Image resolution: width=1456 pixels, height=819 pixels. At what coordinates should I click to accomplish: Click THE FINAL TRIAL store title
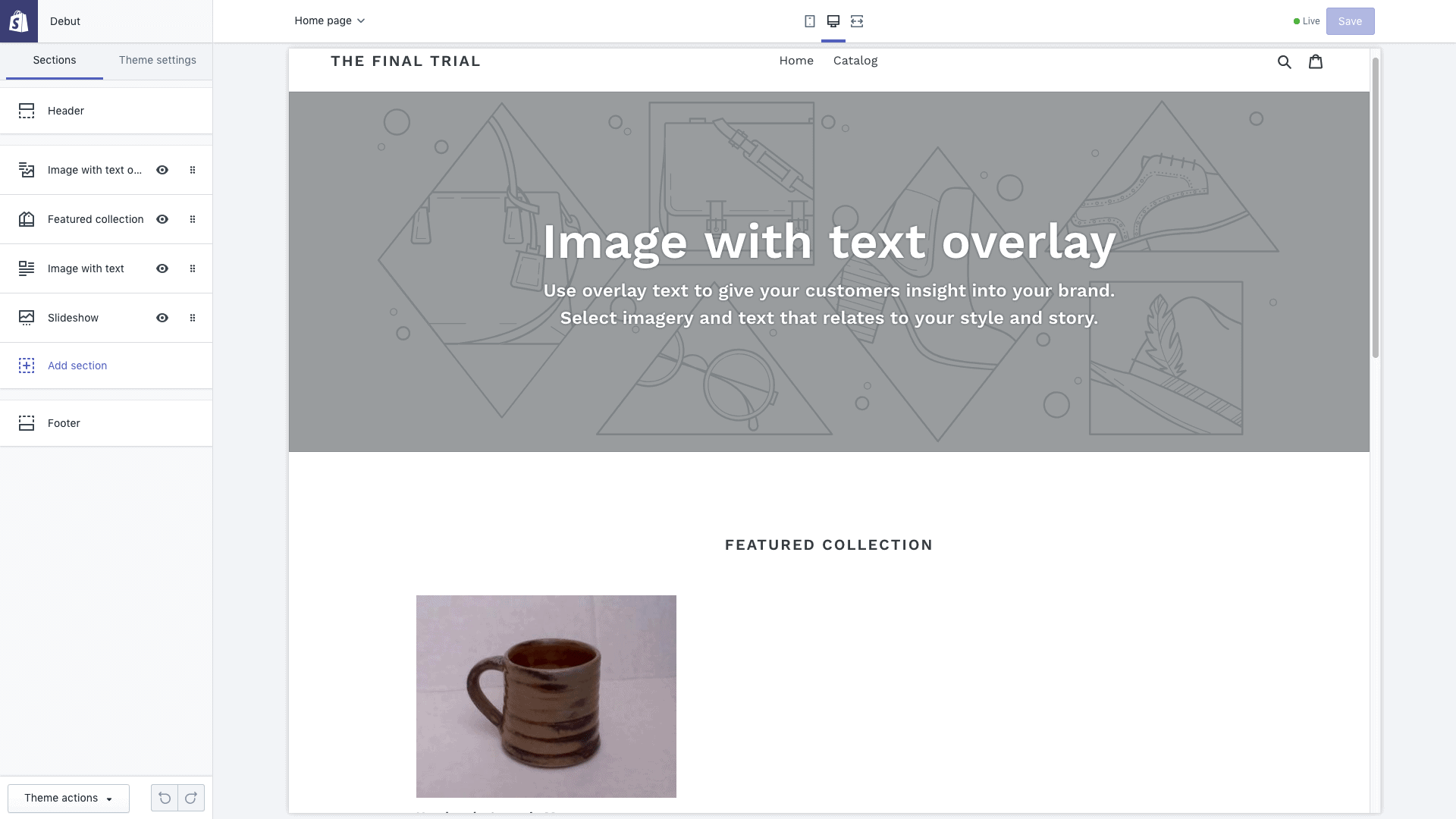(406, 61)
